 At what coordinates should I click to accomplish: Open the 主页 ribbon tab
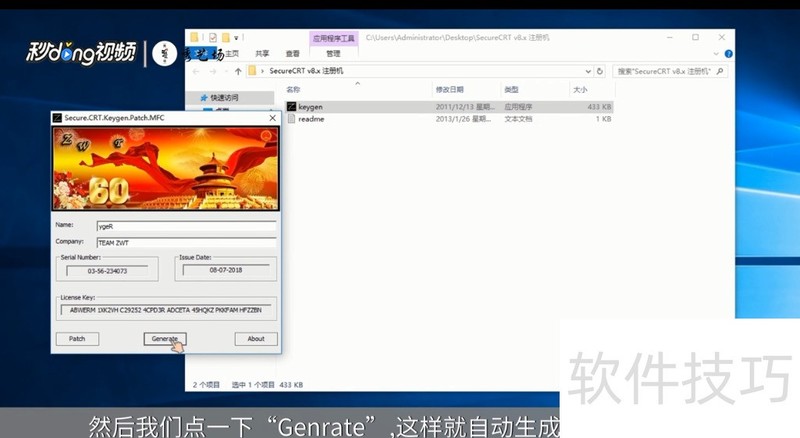pyautogui.click(x=232, y=54)
